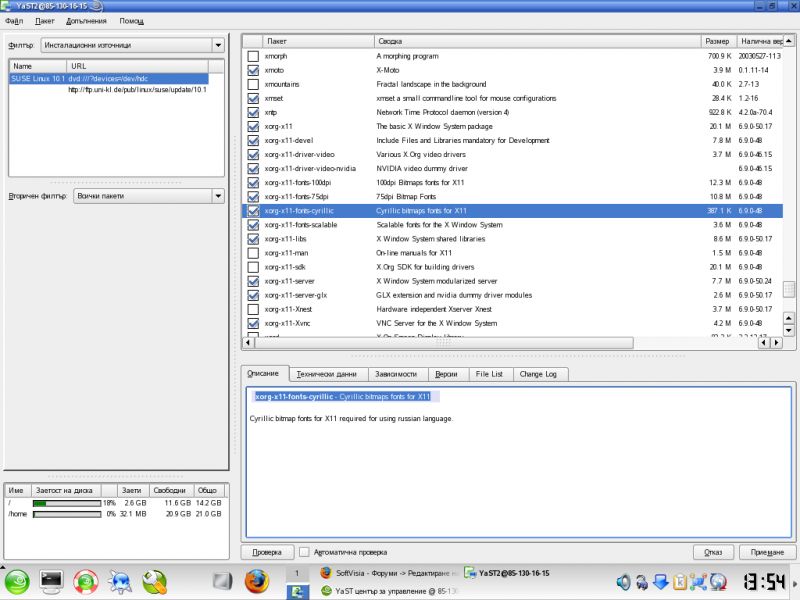This screenshot has width=800, height=600.
Task: Toggle the Автоматична проверка checkbox
Action: click(x=304, y=552)
